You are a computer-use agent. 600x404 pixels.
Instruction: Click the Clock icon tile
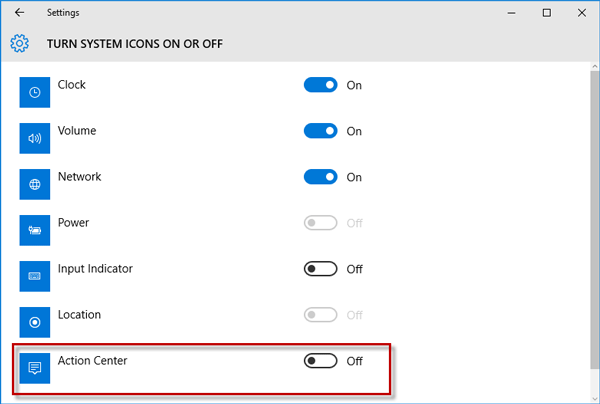[x=35, y=92]
